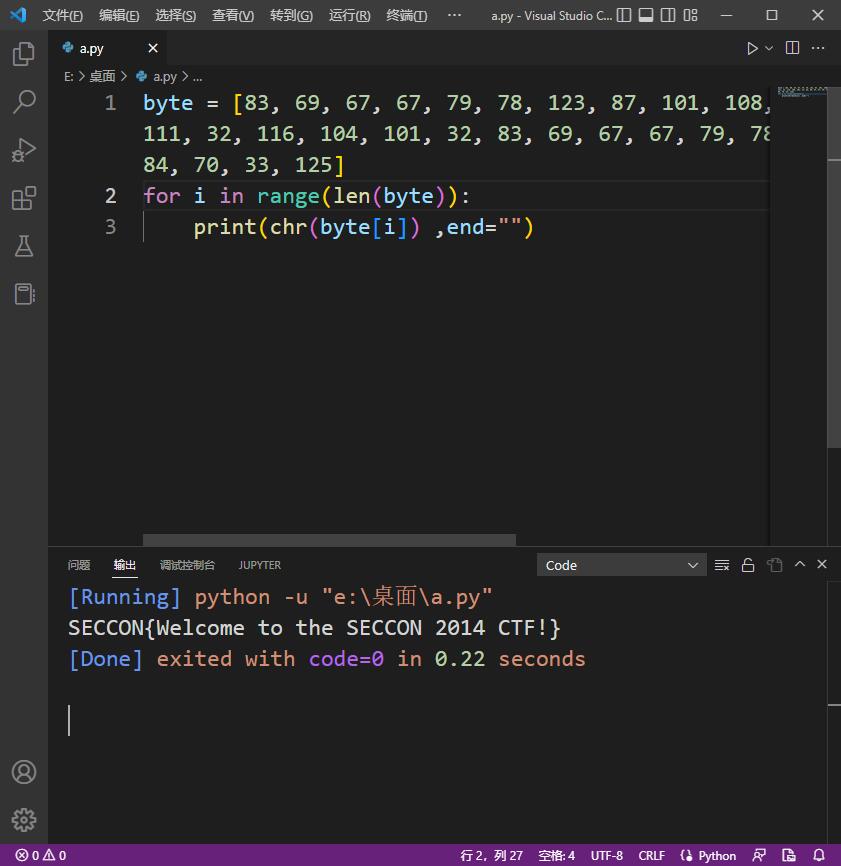Open the Extensions view

coord(24,198)
